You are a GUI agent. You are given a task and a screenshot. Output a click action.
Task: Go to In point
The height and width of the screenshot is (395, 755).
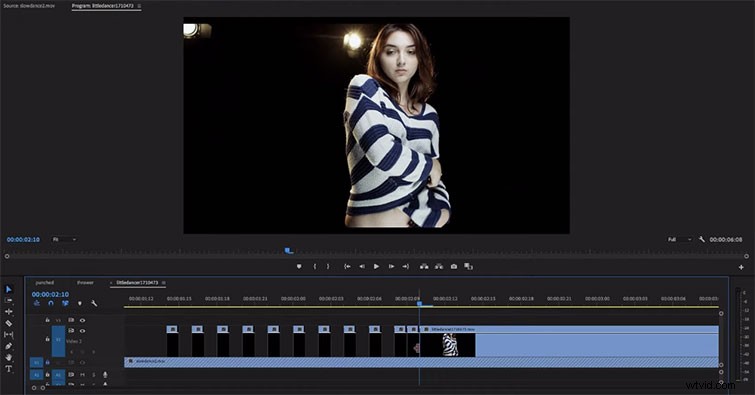pos(347,266)
